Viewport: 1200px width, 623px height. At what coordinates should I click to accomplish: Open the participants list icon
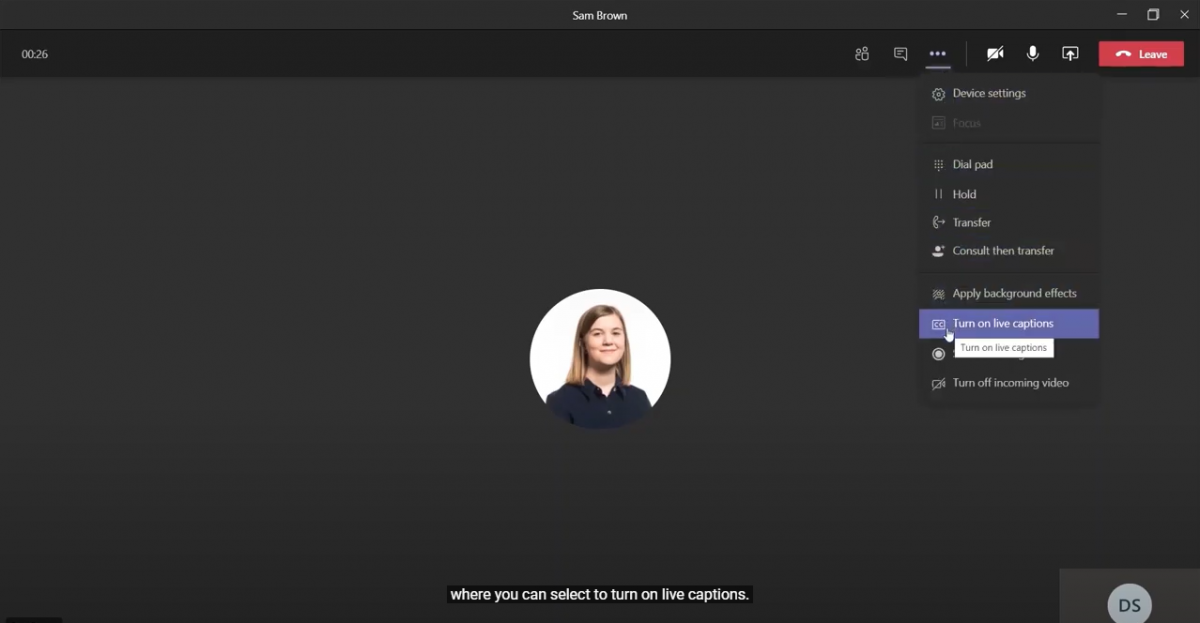861,54
